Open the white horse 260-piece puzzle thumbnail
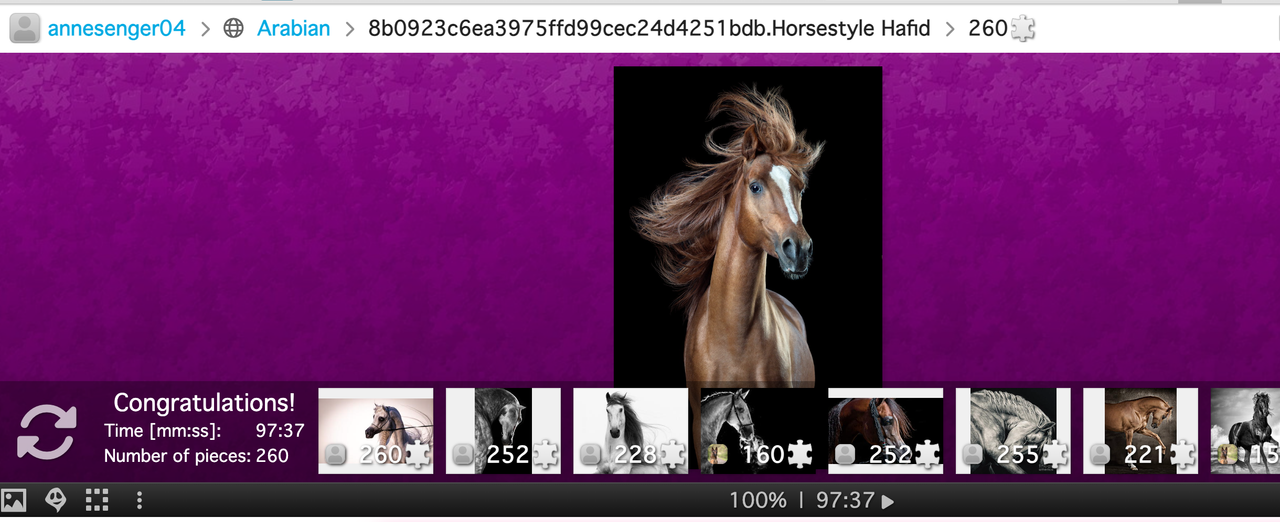This screenshot has width=1280, height=522. tap(376, 430)
